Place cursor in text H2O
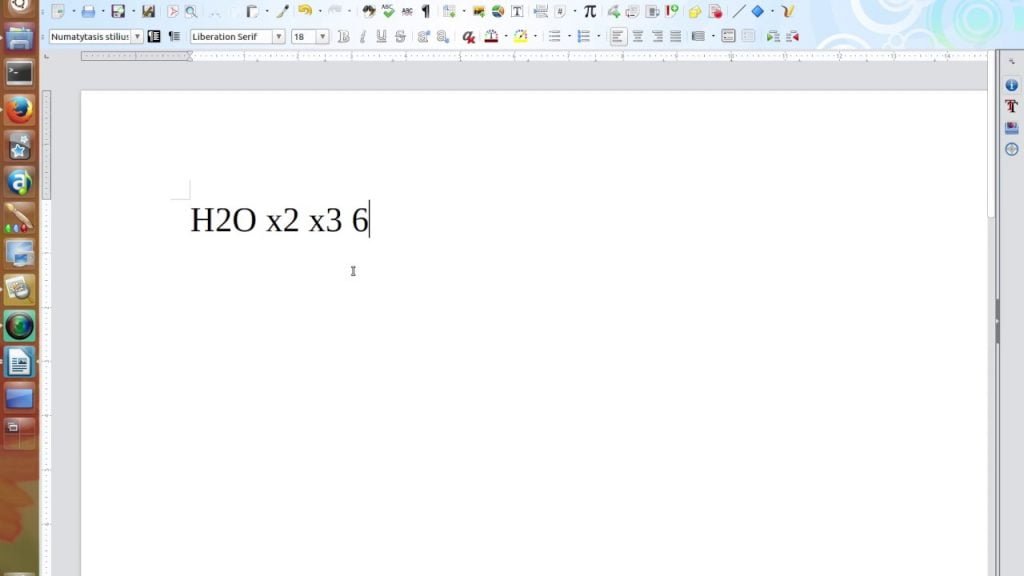 click(223, 220)
